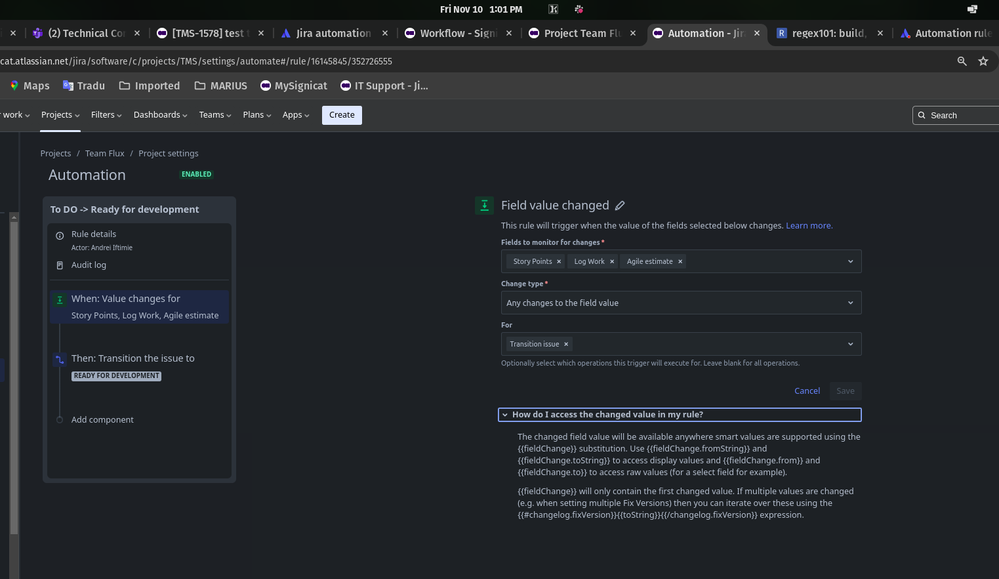Click the green Field value changed trigger icon
Screen dimensions: 999x579
point(484,205)
